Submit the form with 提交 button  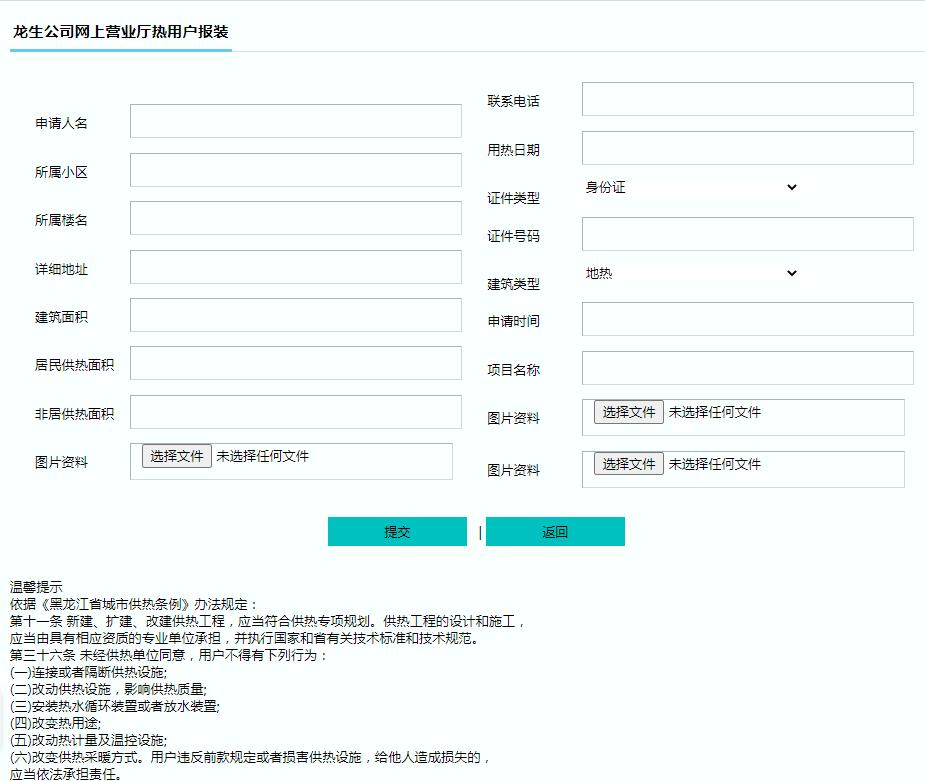coord(397,532)
